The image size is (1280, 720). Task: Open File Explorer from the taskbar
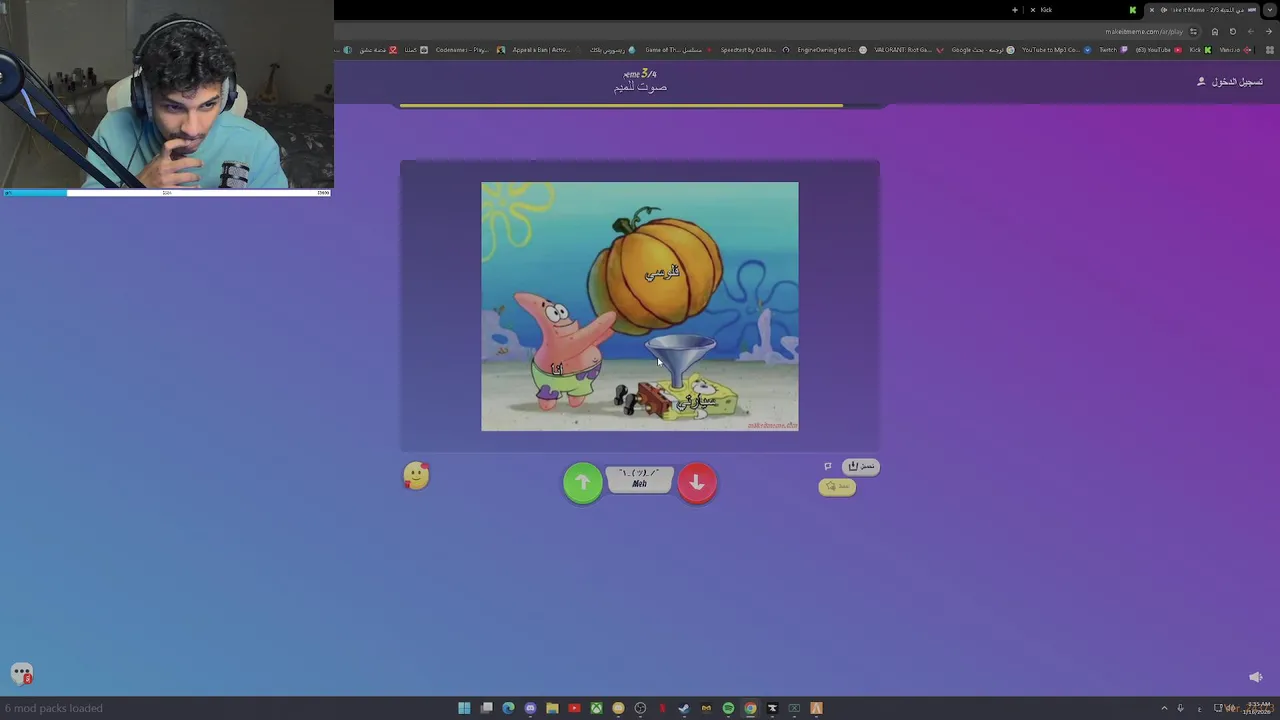(552, 708)
